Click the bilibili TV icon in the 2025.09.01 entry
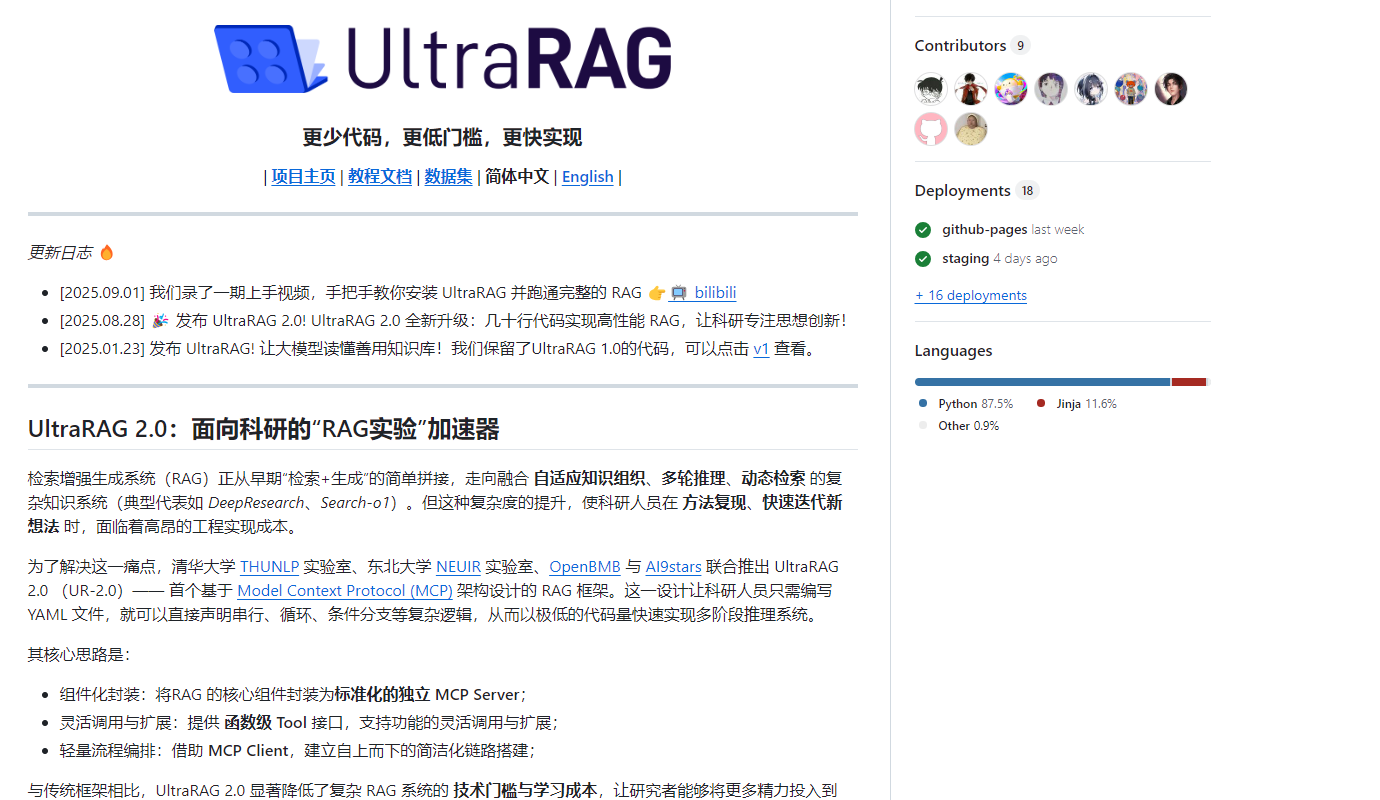Screen dimensions: 1380x800 pos(681,292)
